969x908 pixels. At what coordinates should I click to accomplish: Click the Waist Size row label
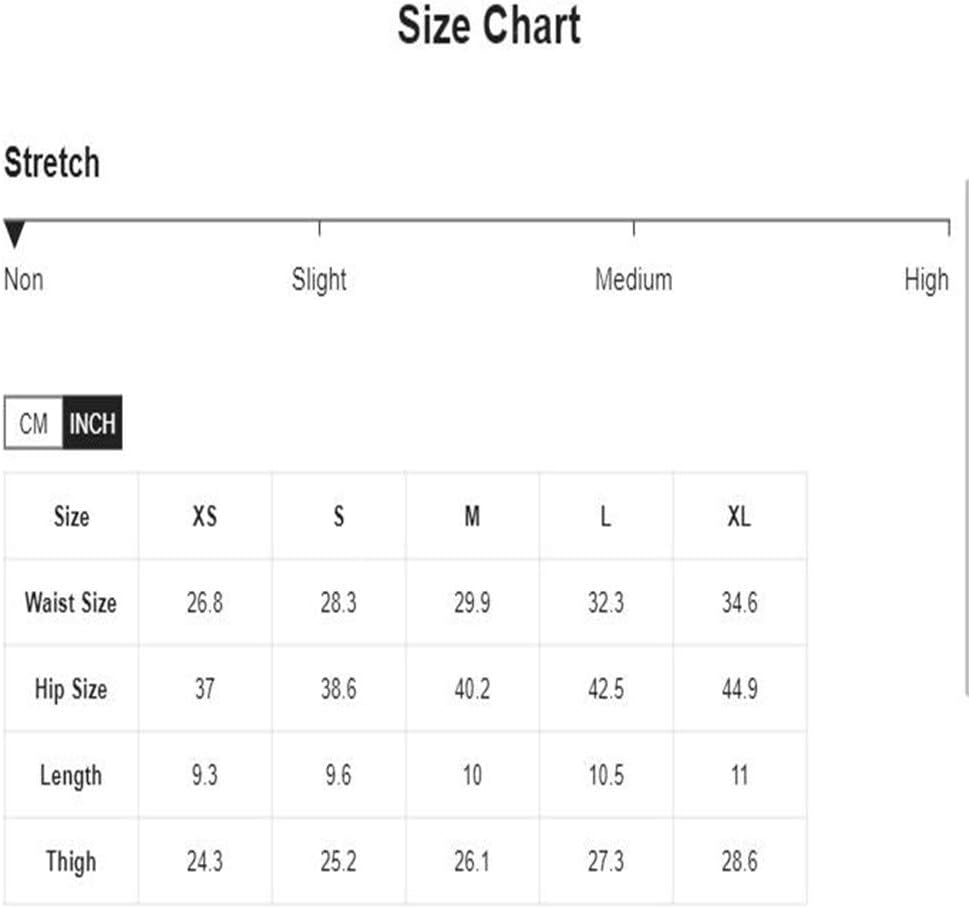click(x=71, y=603)
